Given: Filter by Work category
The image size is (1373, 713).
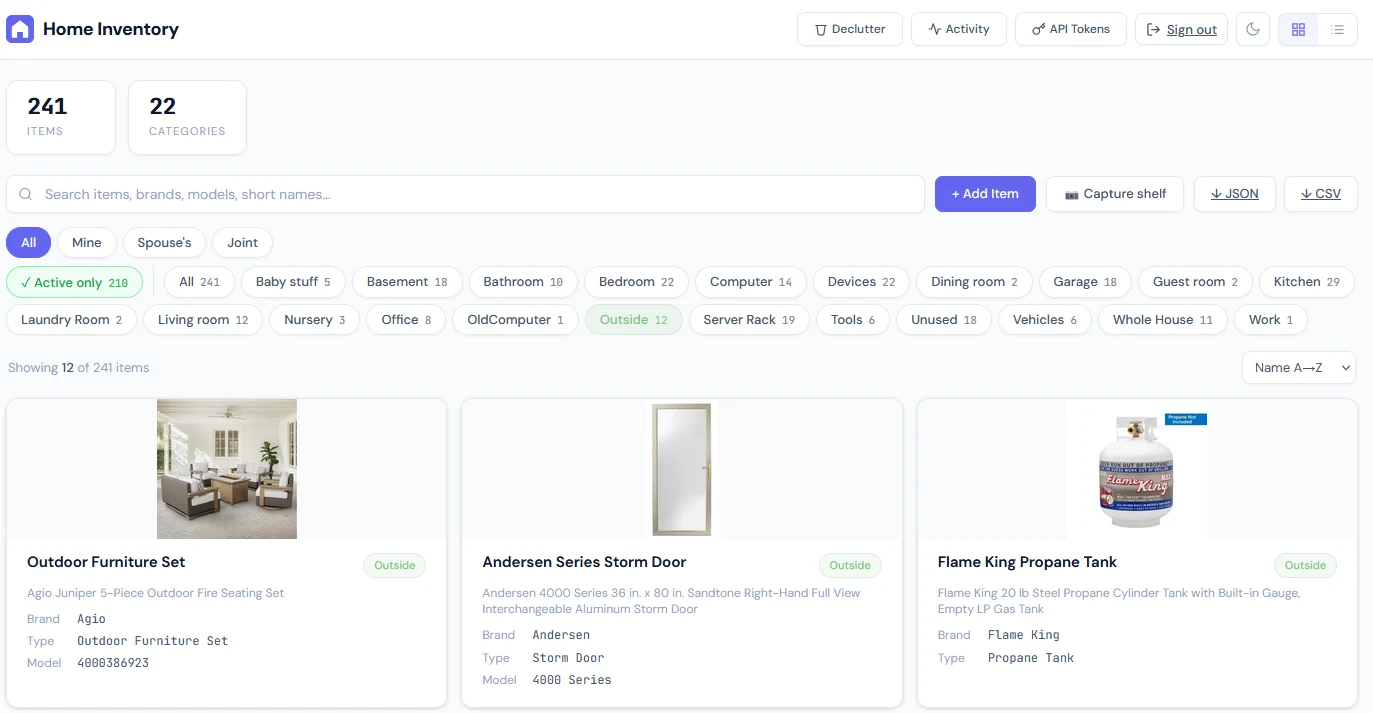Looking at the screenshot, I should pos(1271,320).
